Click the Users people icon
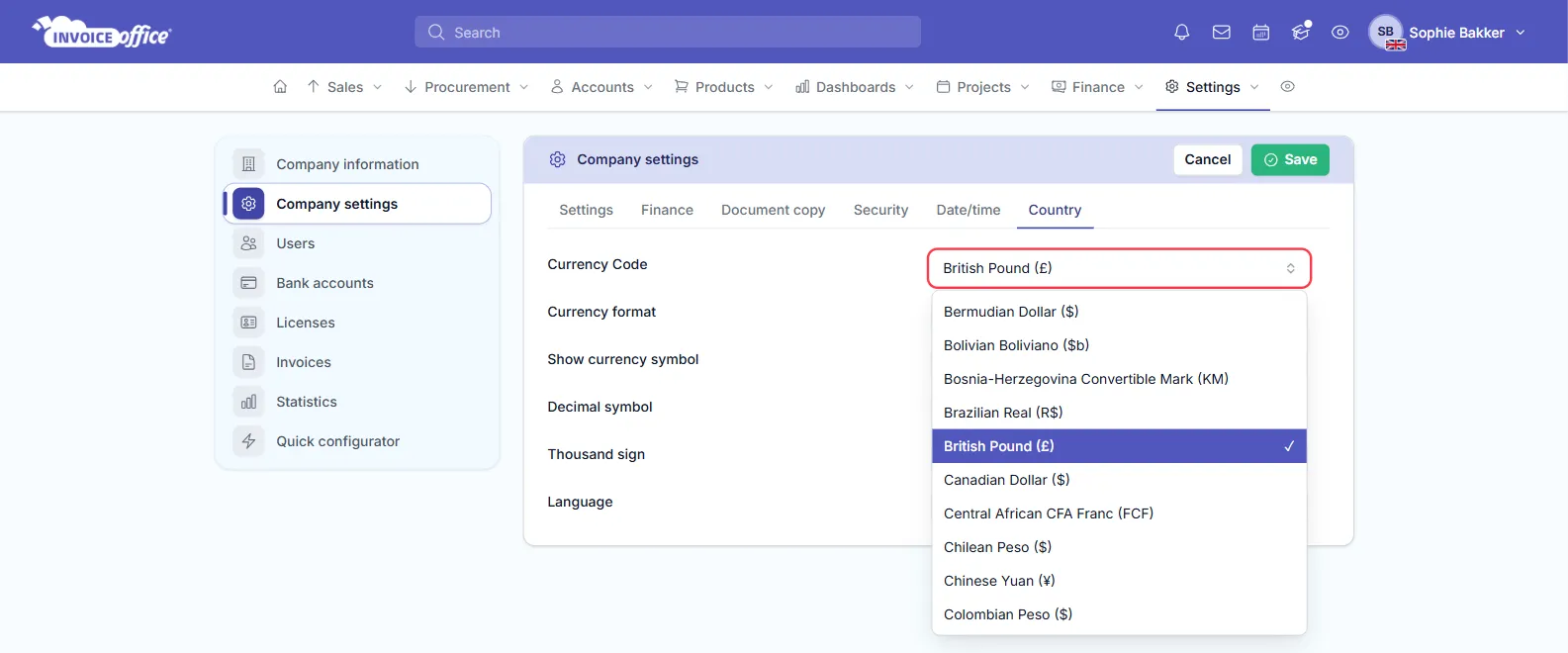 248,243
